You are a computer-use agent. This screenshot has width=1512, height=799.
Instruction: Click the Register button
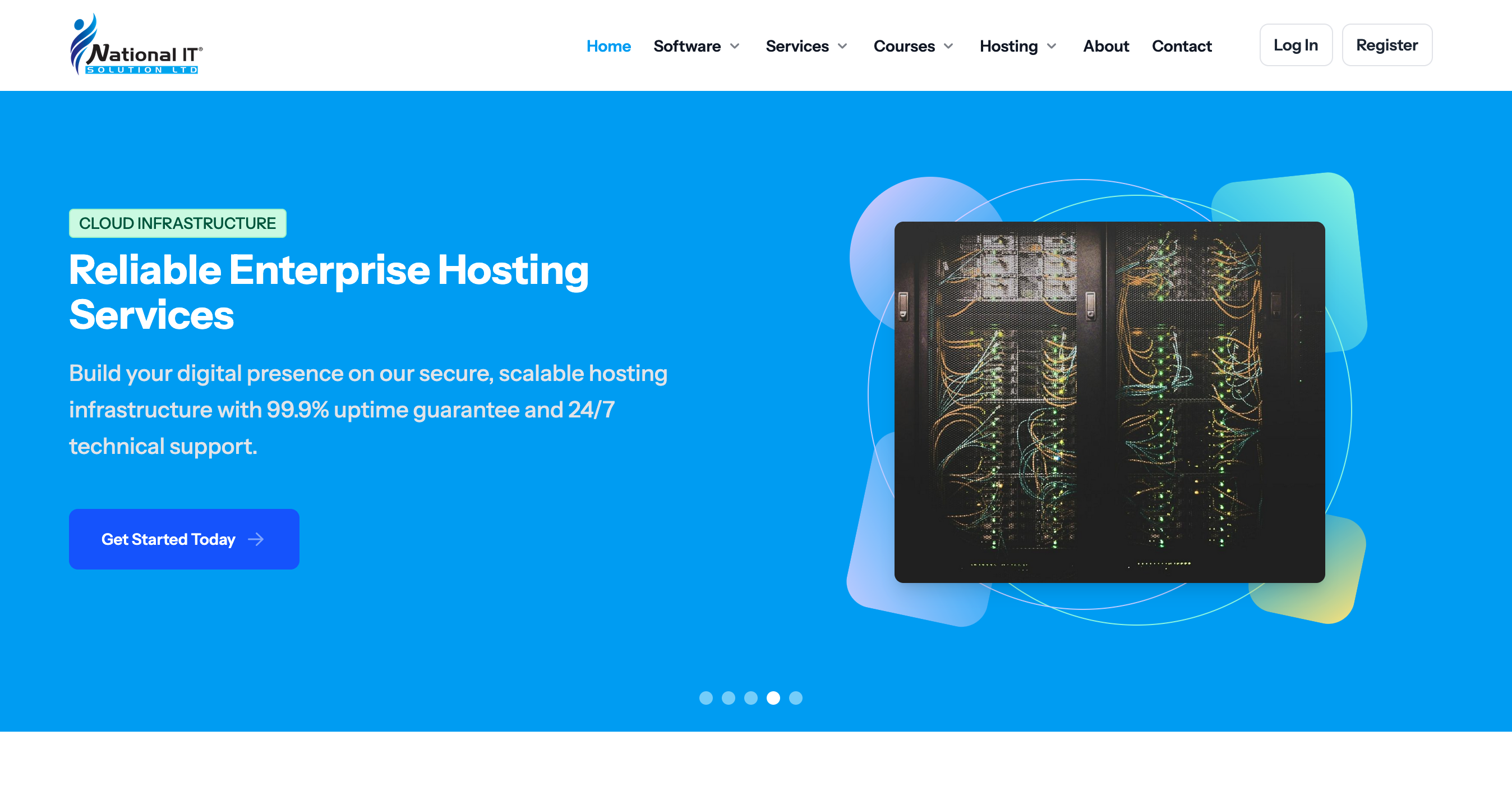(x=1386, y=45)
